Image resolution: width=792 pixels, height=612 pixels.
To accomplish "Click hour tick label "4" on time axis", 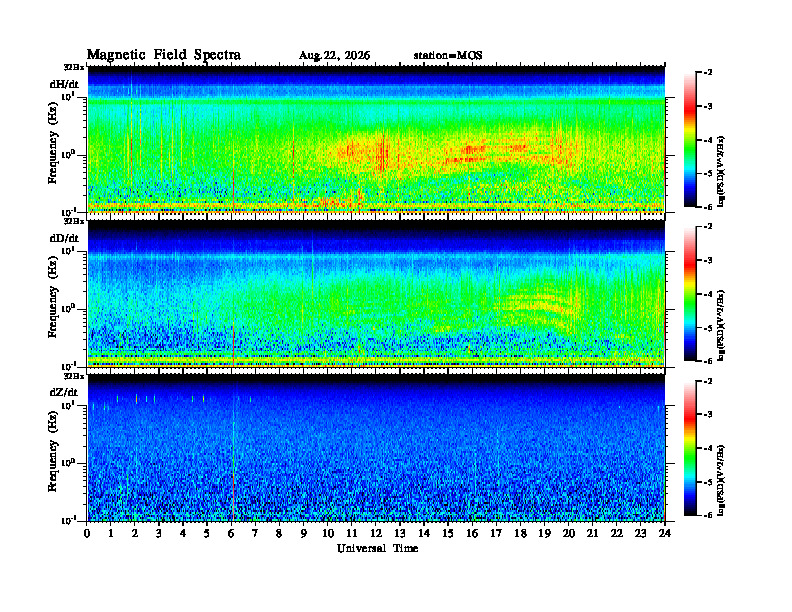I will click(x=183, y=533).
